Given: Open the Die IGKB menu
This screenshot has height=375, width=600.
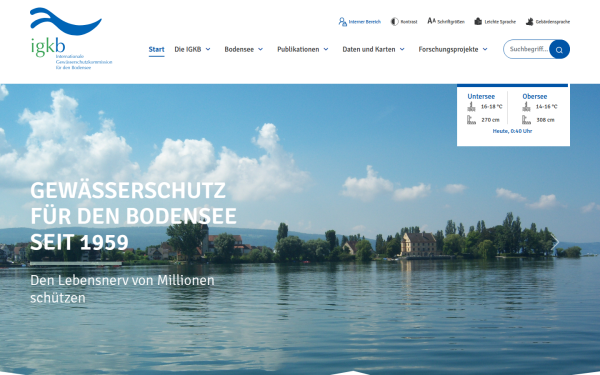Looking at the screenshot, I should [x=188, y=49].
